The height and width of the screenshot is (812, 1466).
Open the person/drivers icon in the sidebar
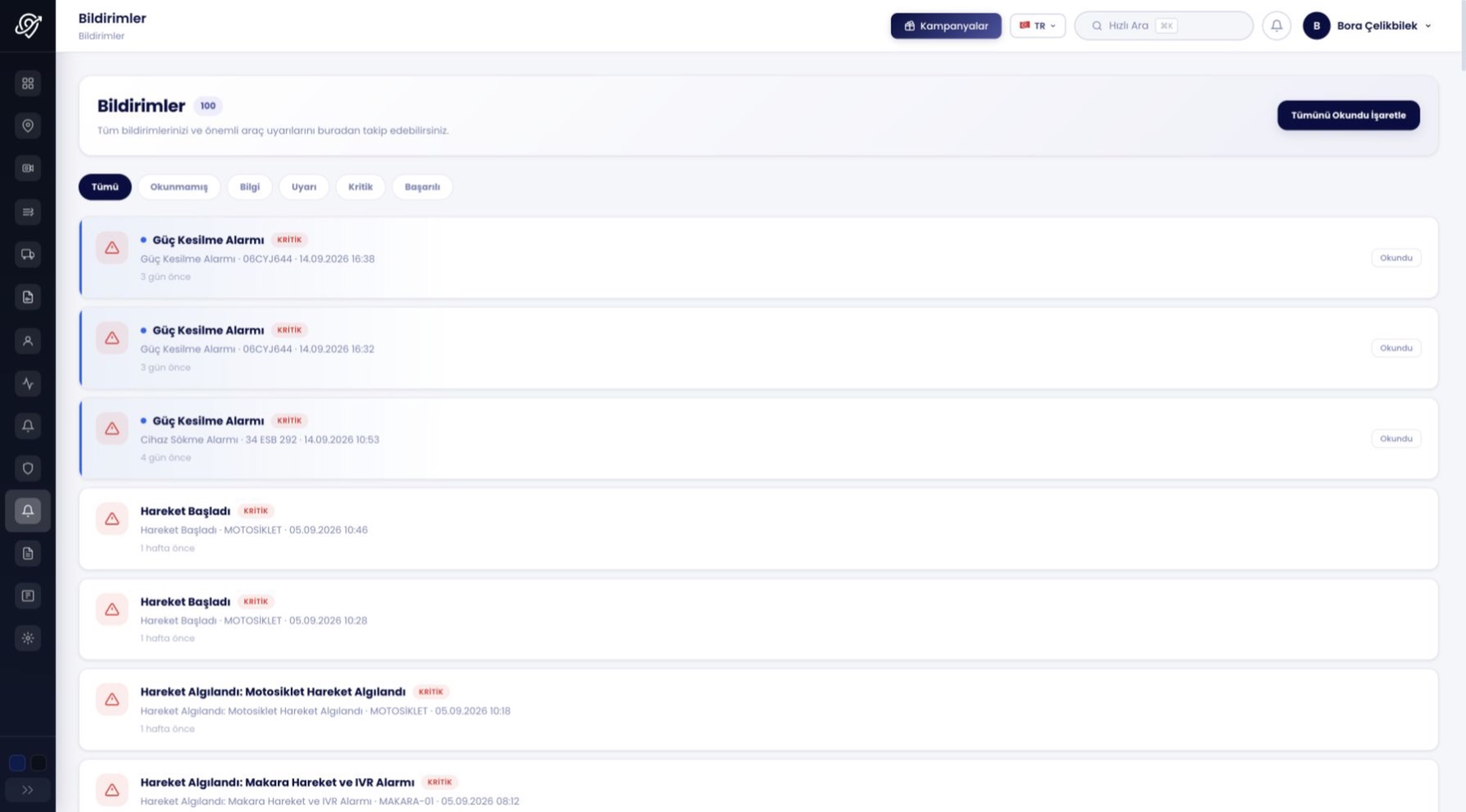click(28, 340)
